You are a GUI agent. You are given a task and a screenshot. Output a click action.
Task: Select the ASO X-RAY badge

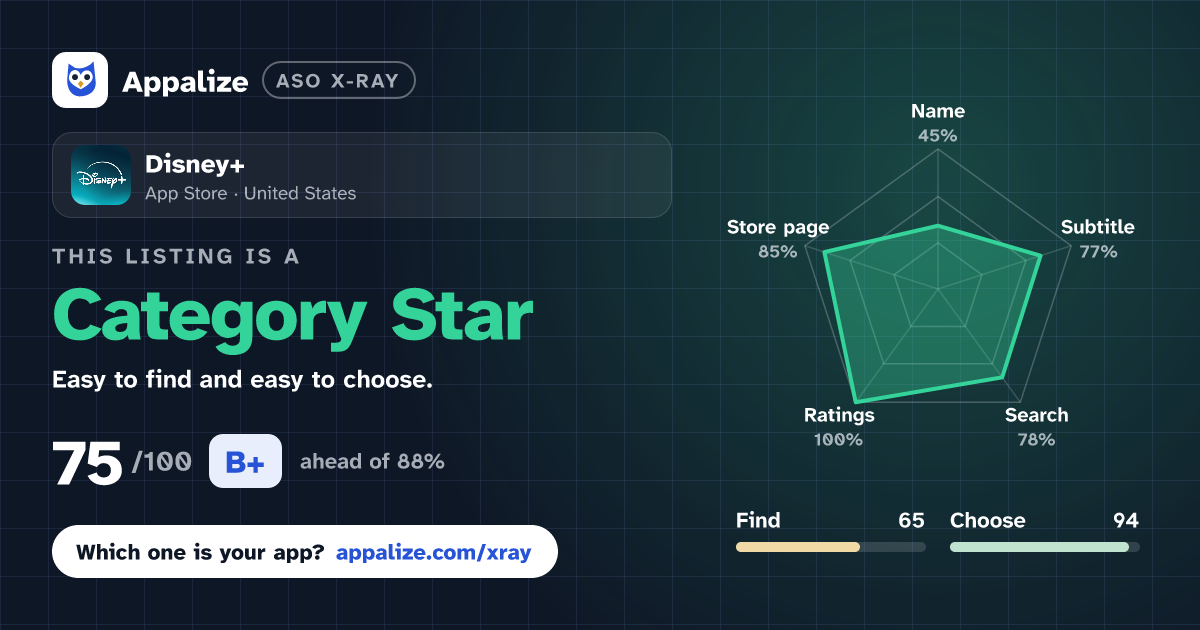[338, 81]
